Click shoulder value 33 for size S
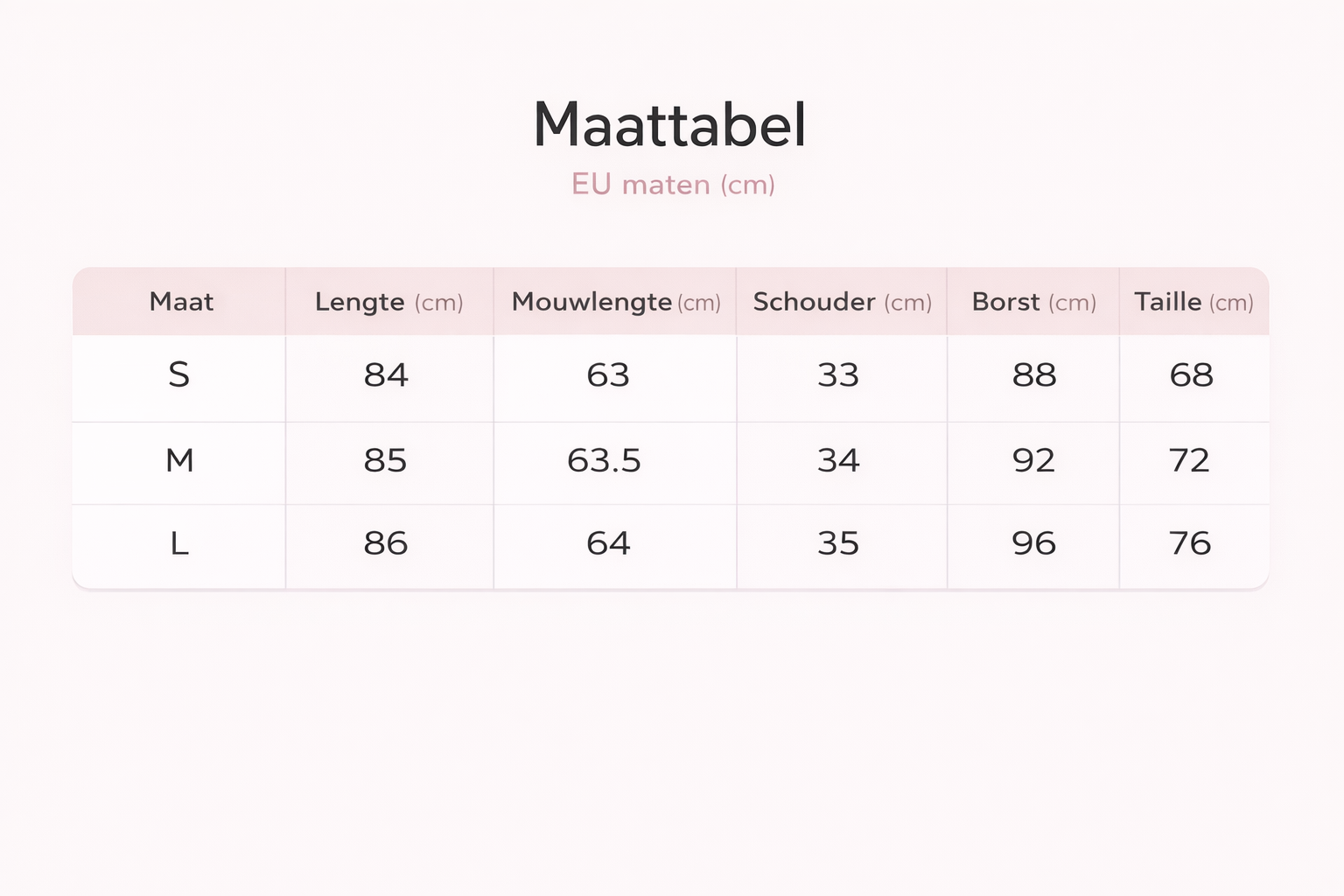 (x=838, y=375)
